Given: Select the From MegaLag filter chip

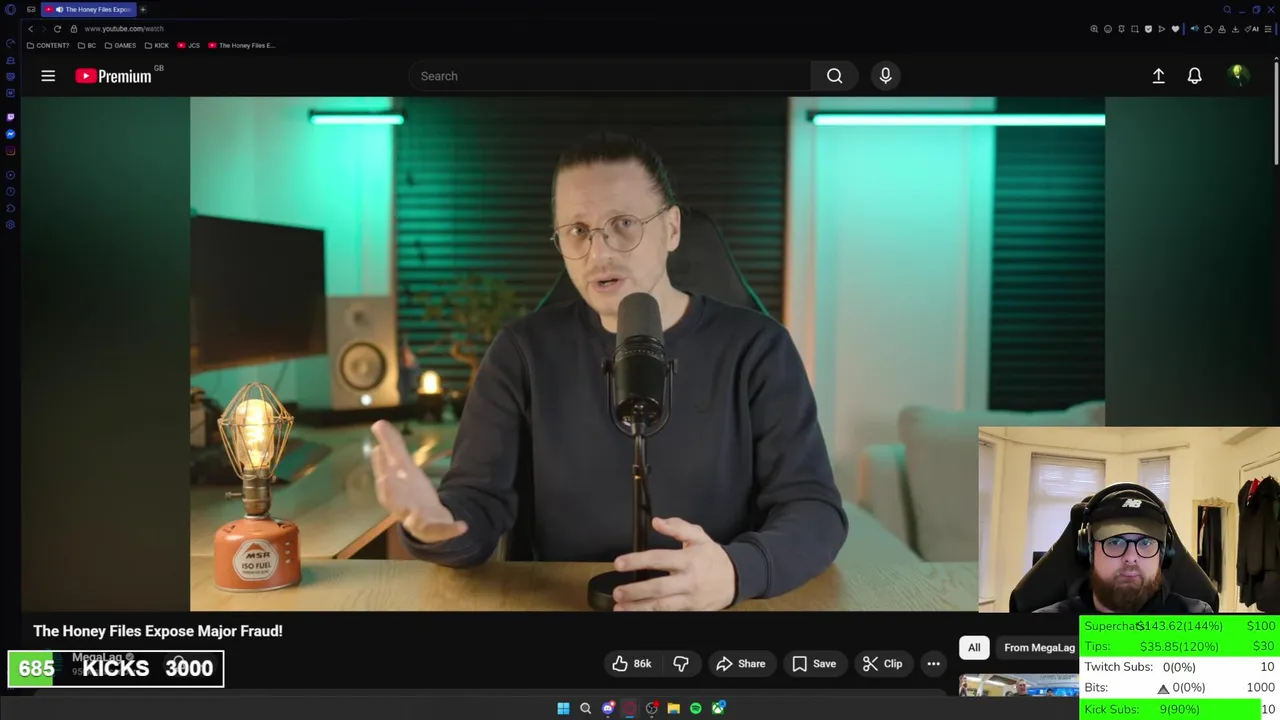Looking at the screenshot, I should coord(1038,648).
